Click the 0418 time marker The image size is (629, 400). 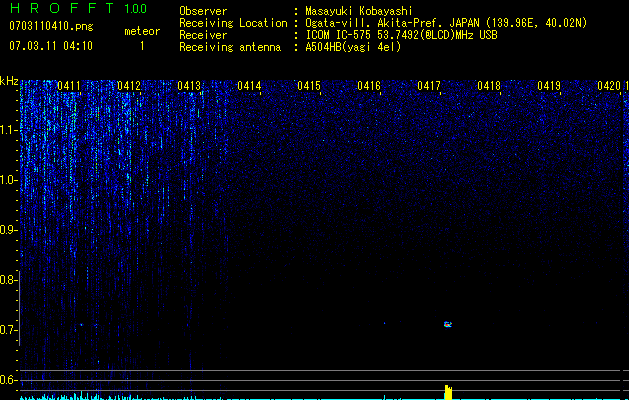pos(489,86)
